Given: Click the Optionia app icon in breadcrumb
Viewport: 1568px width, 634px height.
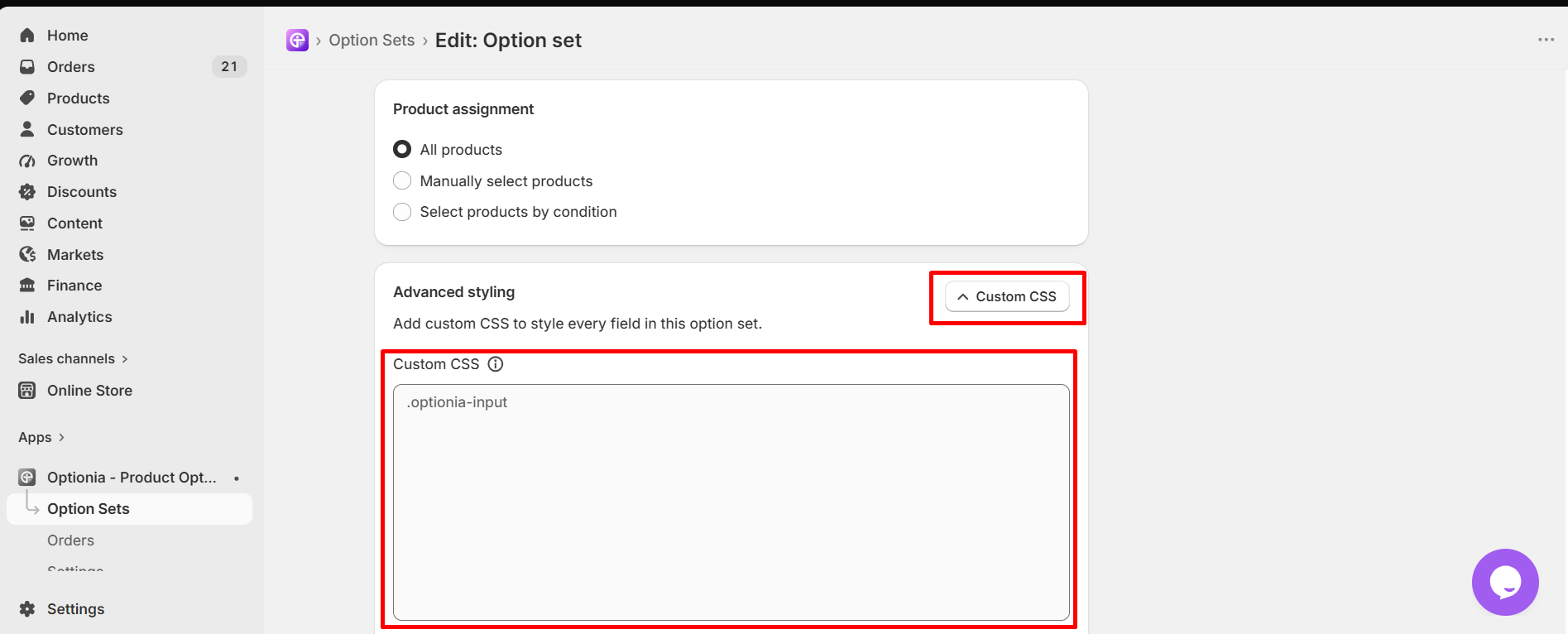Looking at the screenshot, I should point(297,40).
